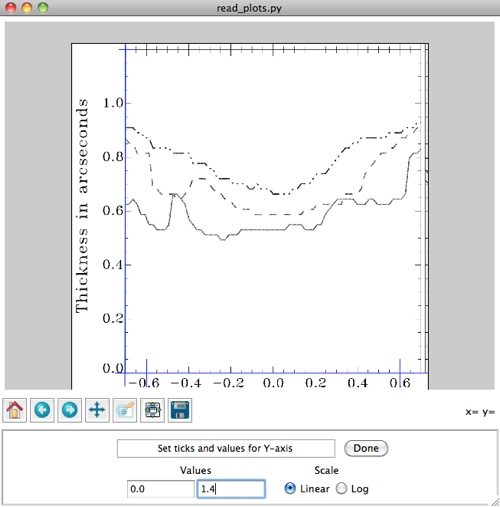Image resolution: width=500 pixels, height=507 pixels.
Task: Focus the first Values field containing 0.0
Action: pyautogui.click(x=160, y=489)
